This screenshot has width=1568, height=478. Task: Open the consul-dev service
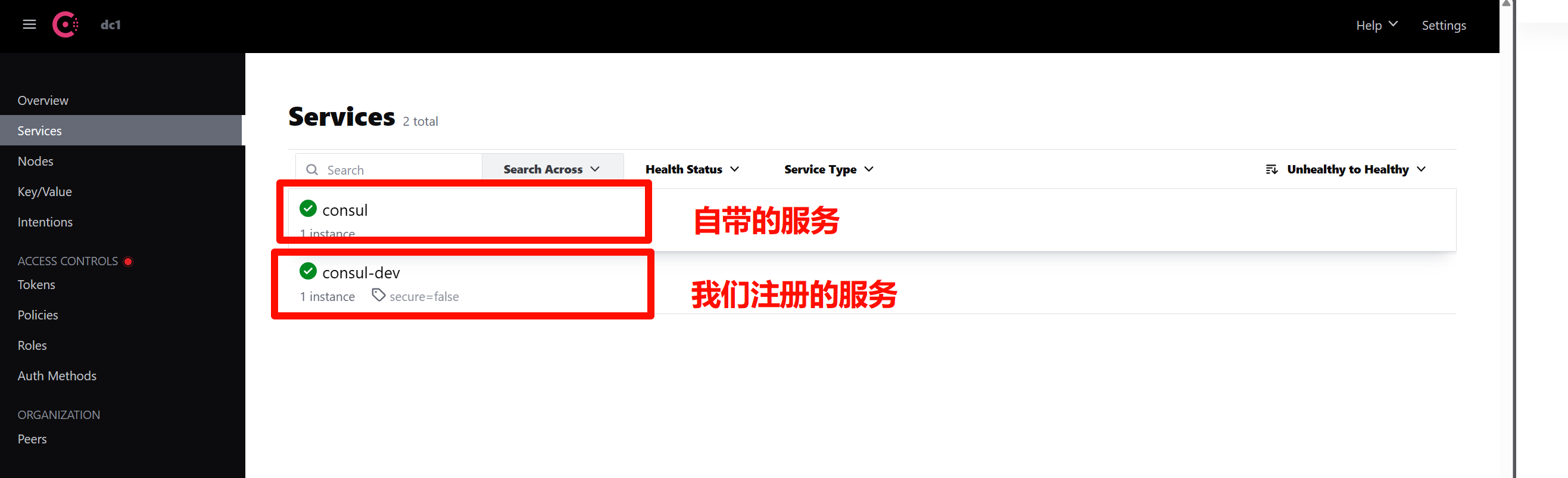click(361, 273)
